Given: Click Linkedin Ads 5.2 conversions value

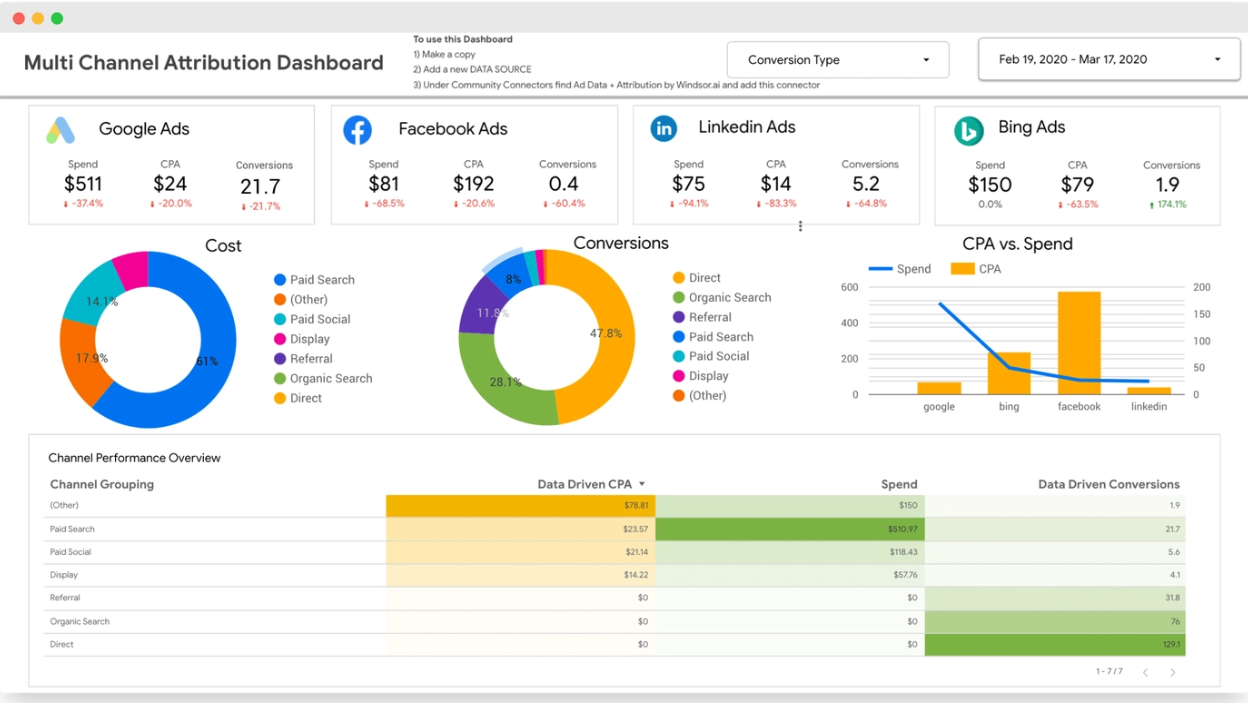Looking at the screenshot, I should [866, 184].
